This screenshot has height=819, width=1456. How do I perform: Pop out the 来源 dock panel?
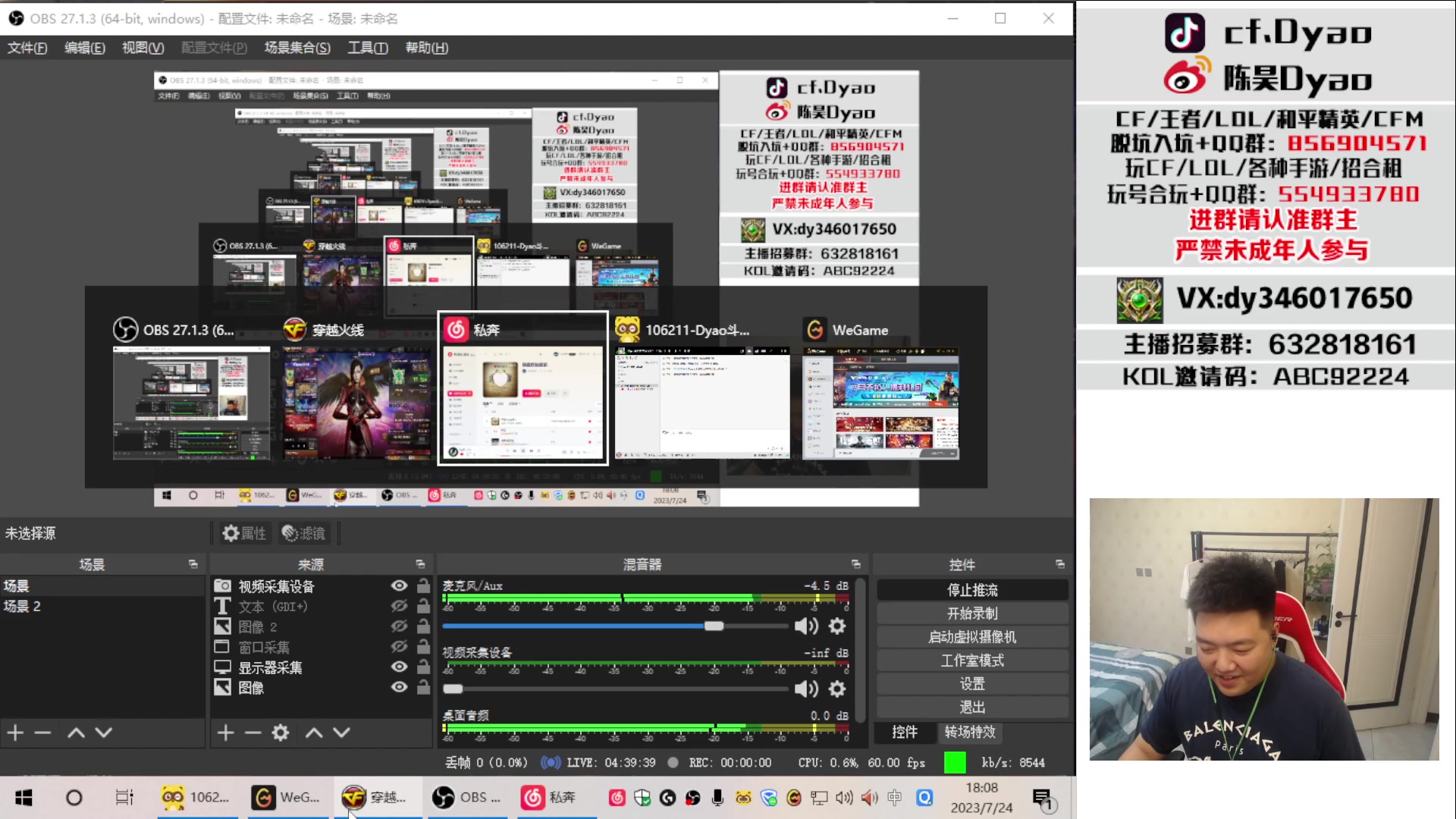tap(420, 564)
